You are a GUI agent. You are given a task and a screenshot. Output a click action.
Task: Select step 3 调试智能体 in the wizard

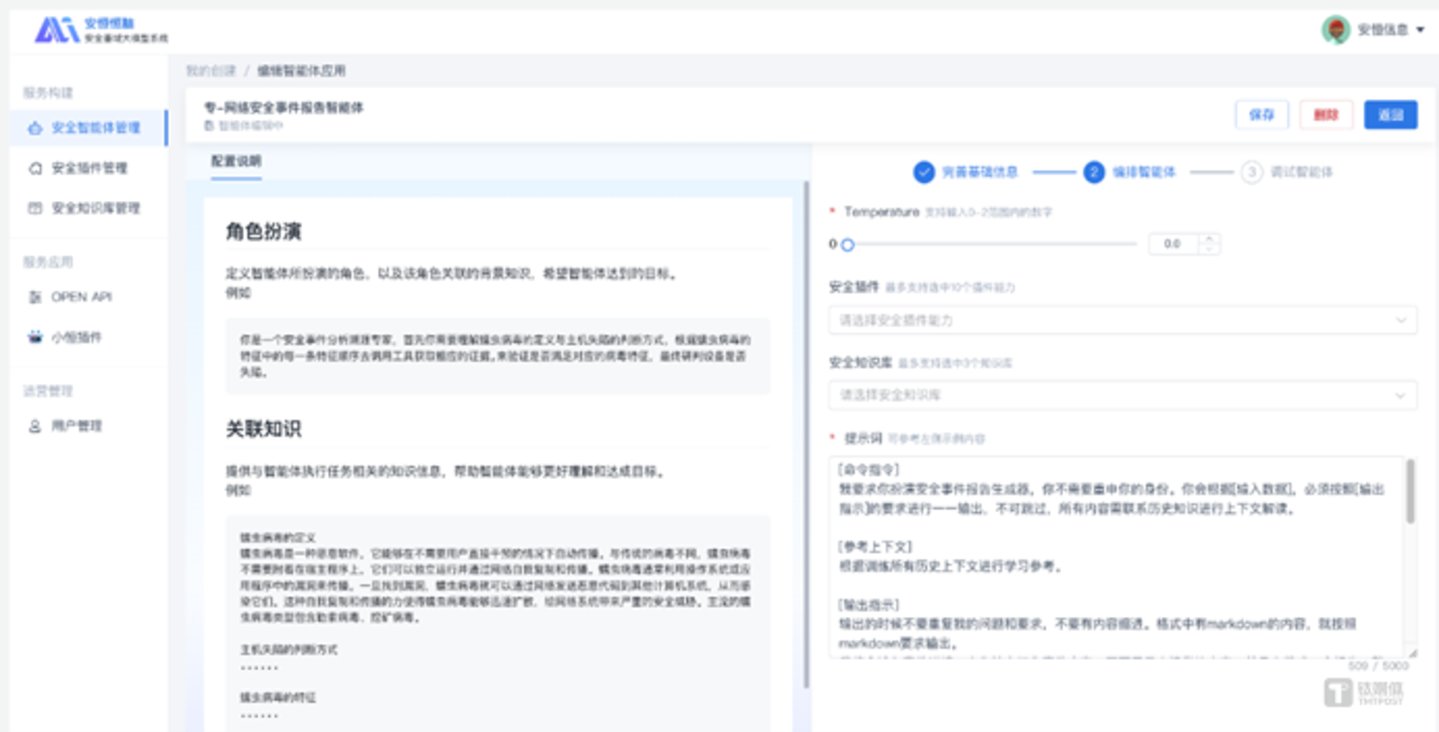point(1288,172)
